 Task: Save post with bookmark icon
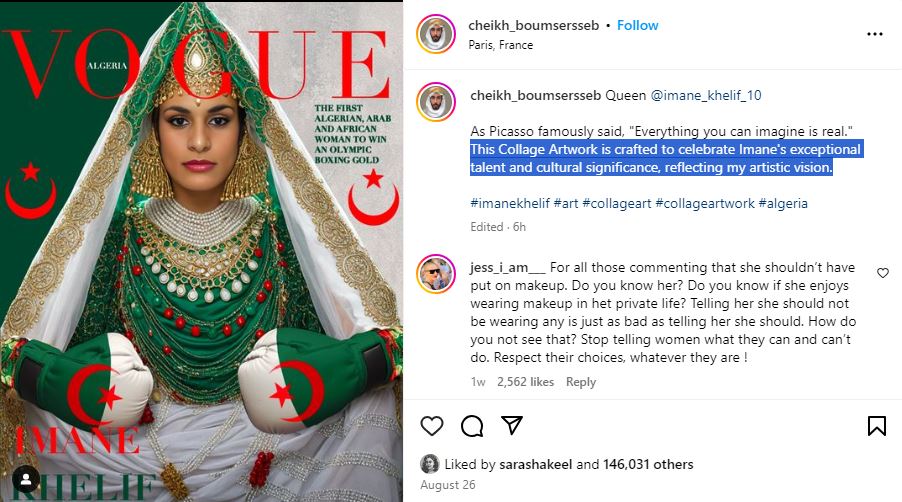[x=877, y=426]
